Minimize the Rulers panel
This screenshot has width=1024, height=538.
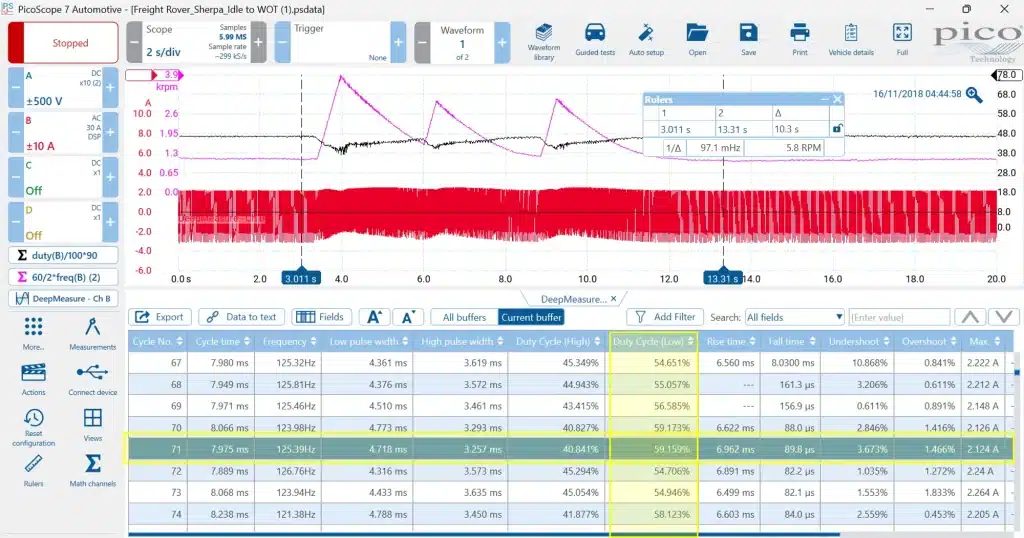pos(824,99)
